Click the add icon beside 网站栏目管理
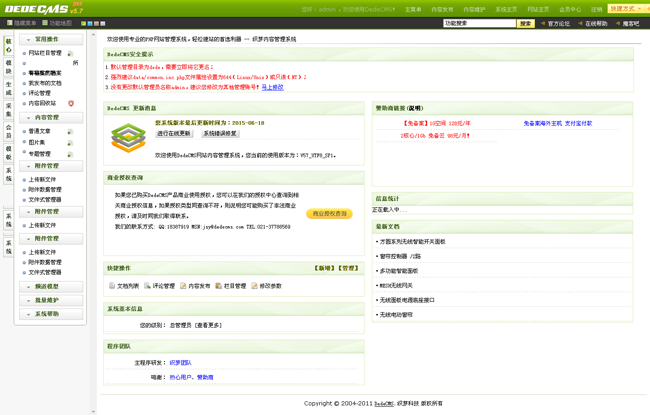Image resolution: width=650 pixels, height=415 pixels. [70, 53]
